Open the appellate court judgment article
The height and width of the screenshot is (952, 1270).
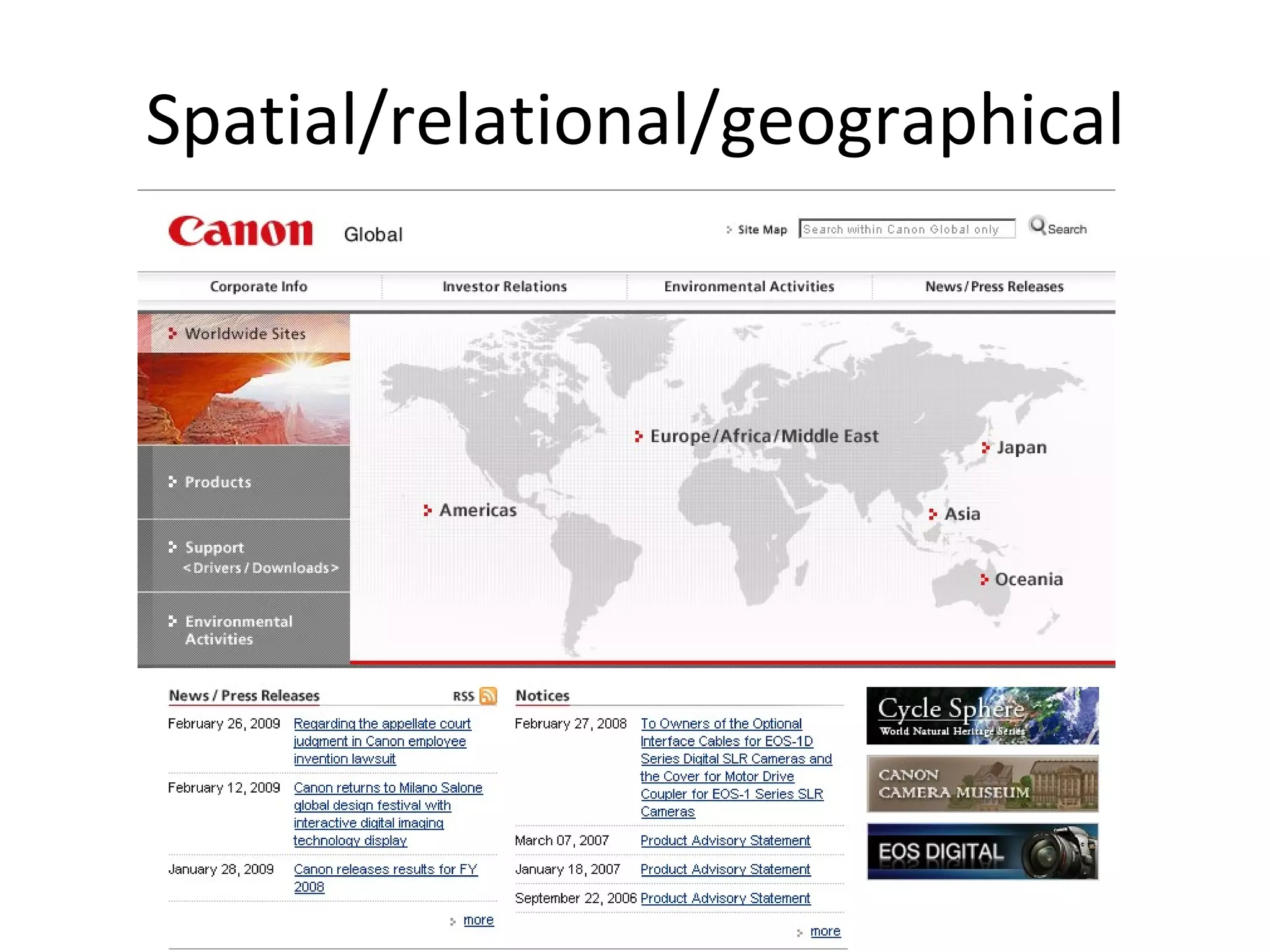pyautogui.click(x=382, y=741)
